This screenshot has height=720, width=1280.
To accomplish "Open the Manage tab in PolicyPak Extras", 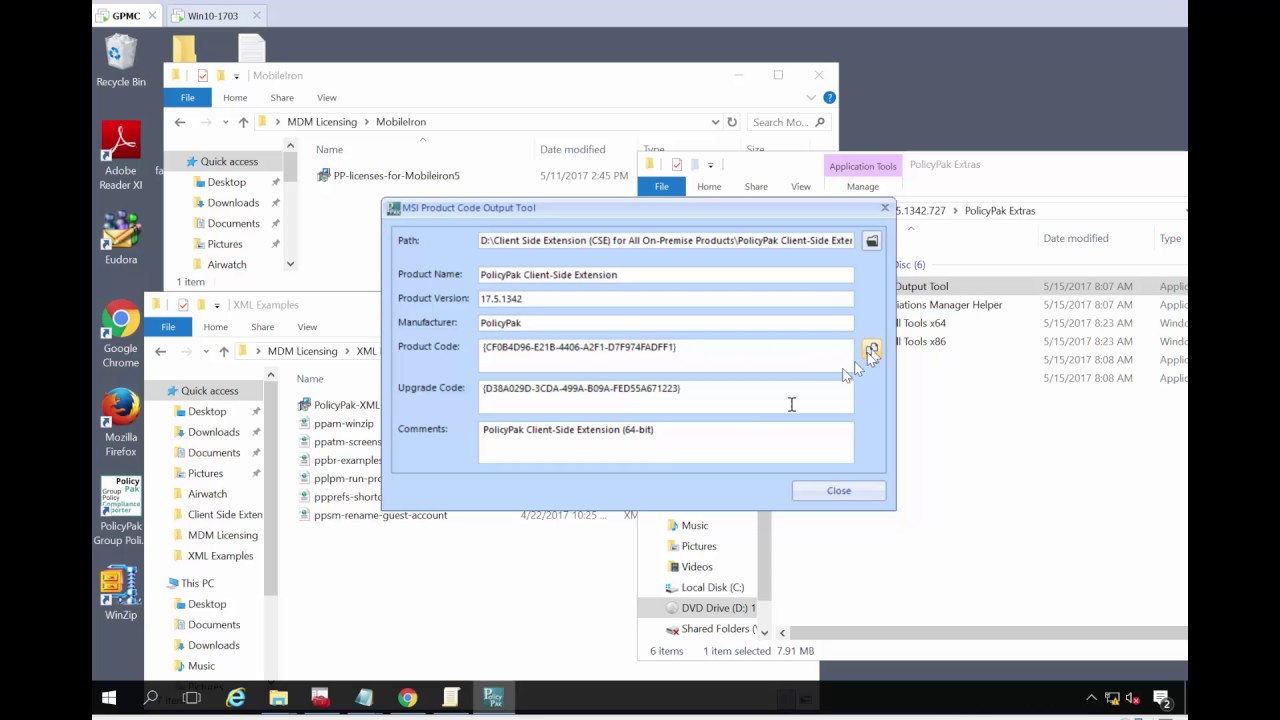I will 863,187.
